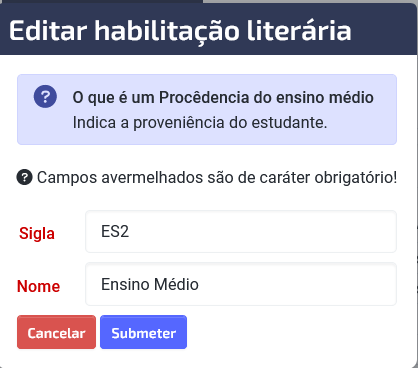418x368 pixels.
Task: Submit the form with Submeter button
Action: [x=143, y=332]
